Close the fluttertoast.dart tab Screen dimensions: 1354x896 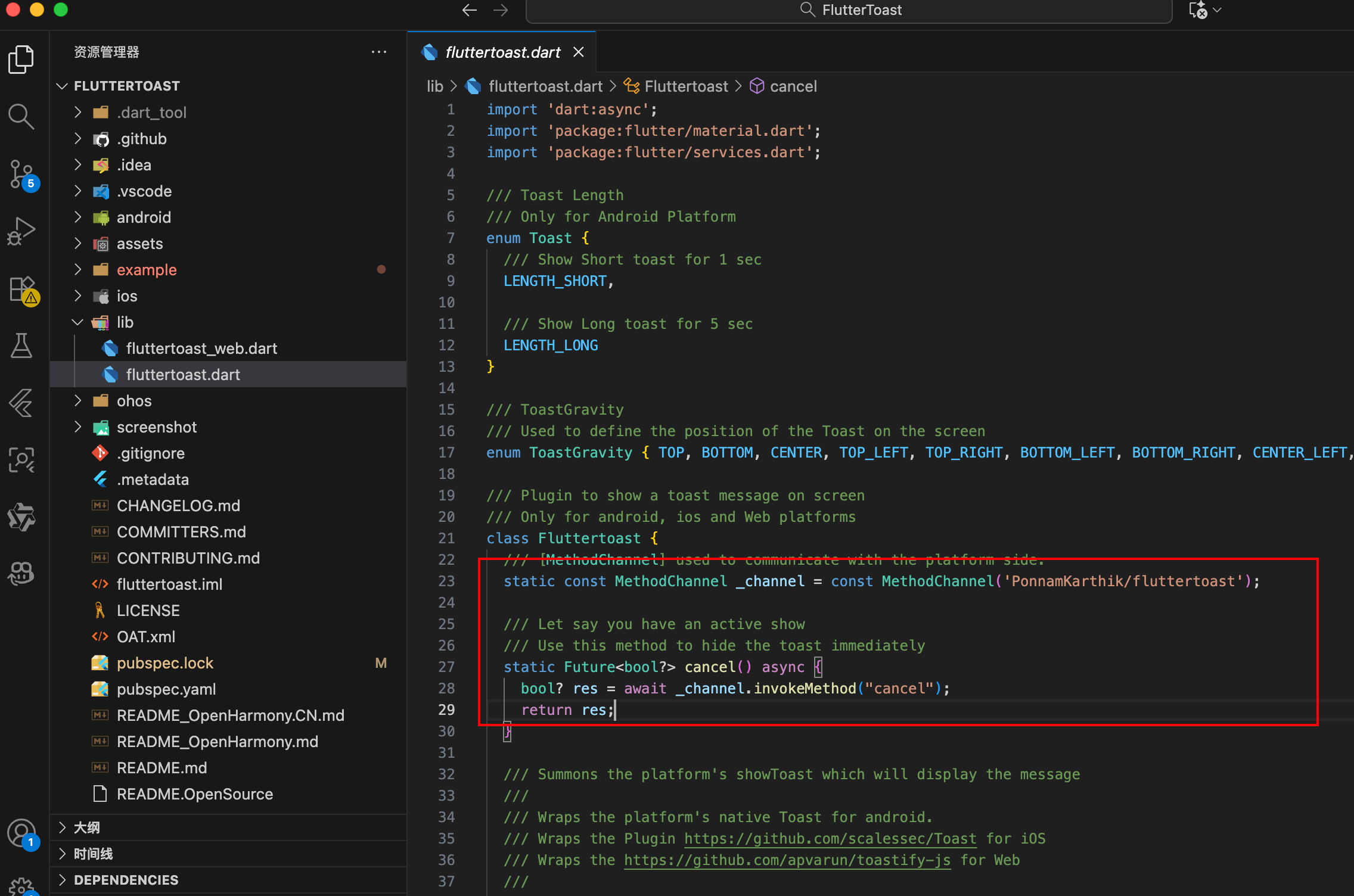[578, 52]
